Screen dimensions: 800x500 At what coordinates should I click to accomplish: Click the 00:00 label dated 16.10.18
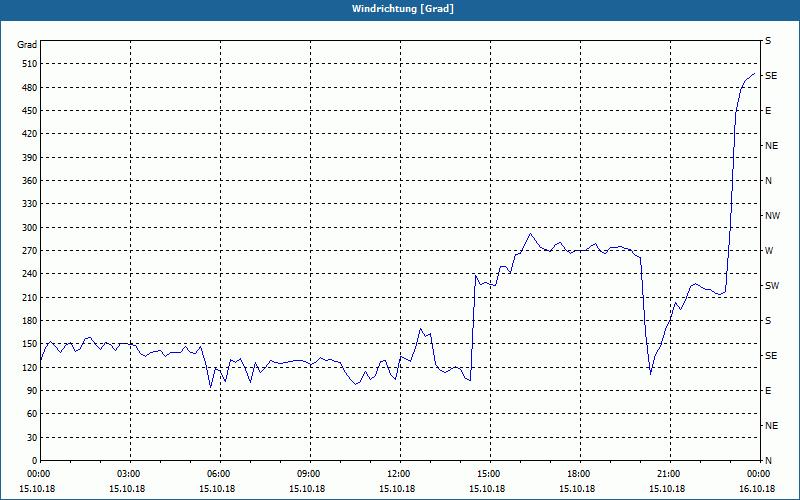click(759, 474)
